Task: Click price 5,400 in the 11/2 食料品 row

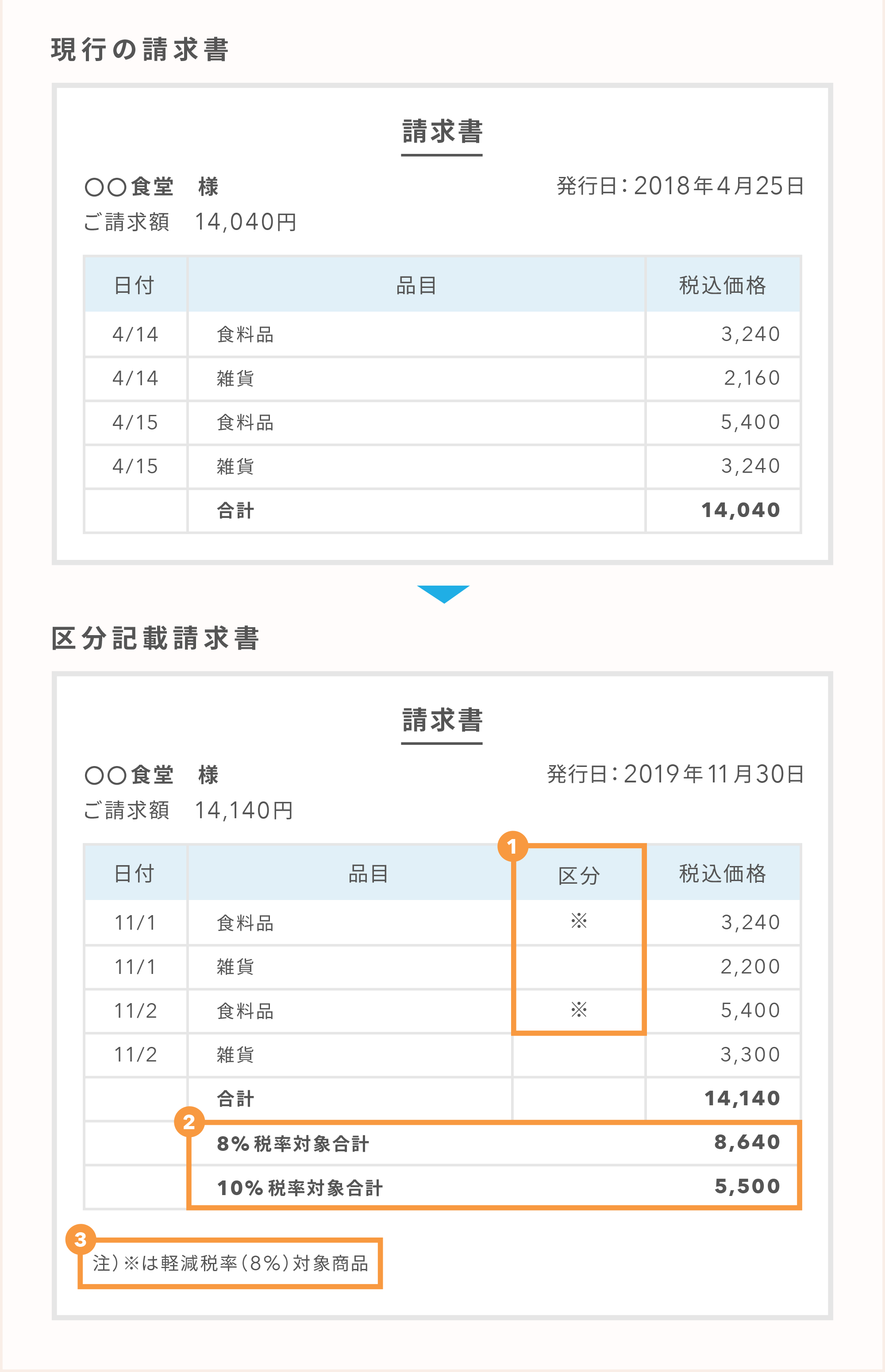Action: (750, 1010)
